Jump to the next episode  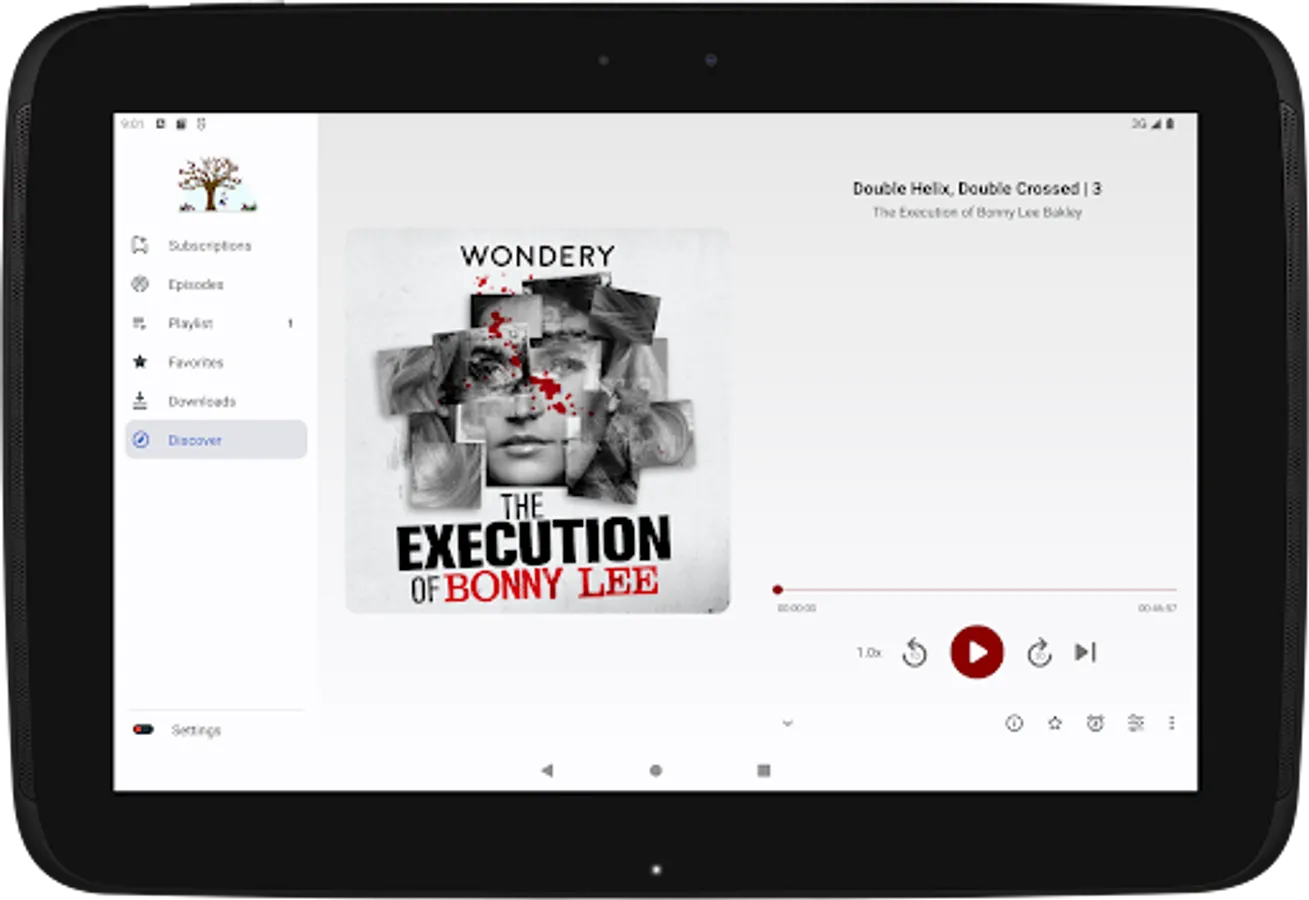(x=1085, y=652)
